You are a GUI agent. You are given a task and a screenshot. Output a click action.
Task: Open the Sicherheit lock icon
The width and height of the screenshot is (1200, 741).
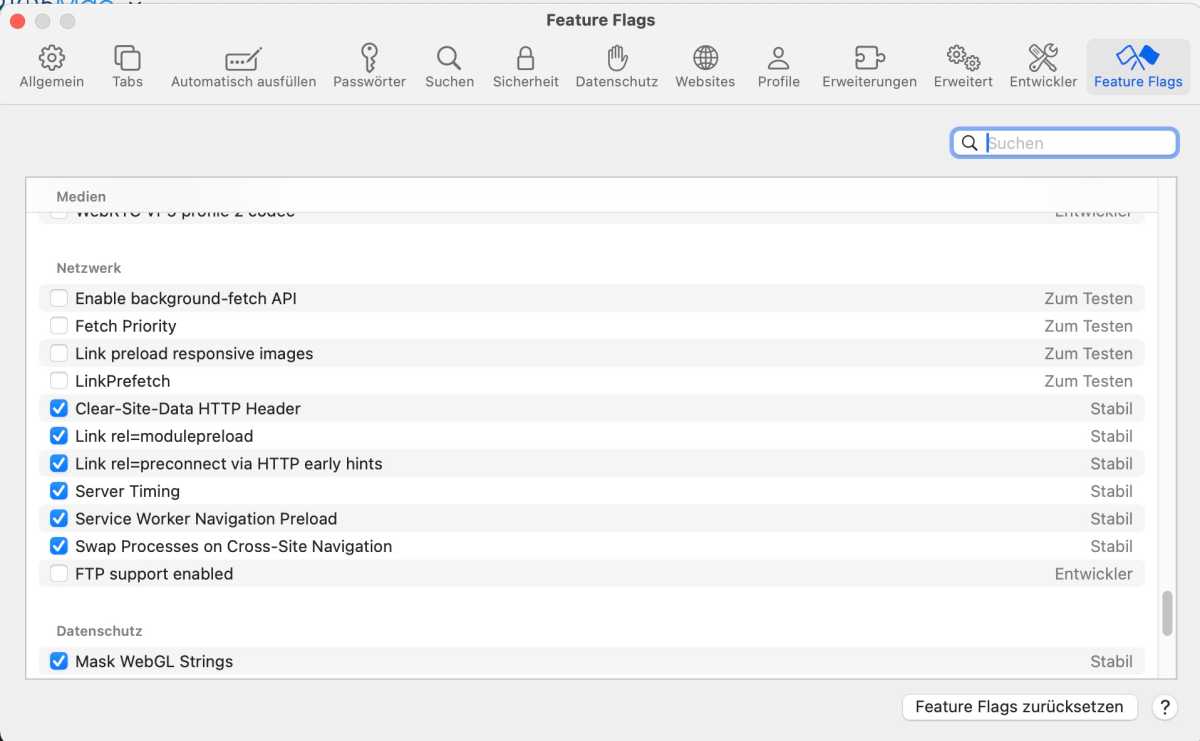pos(525,58)
